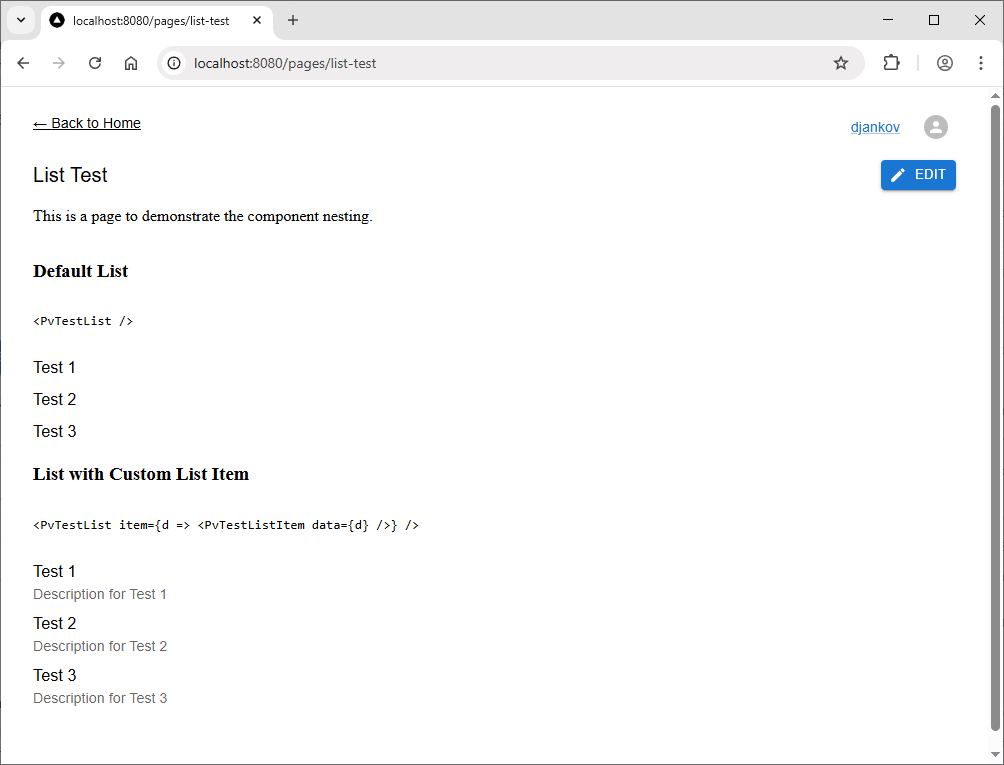Open the Chrome three-dot menu
Image resolution: width=1004 pixels, height=765 pixels.
[x=980, y=63]
